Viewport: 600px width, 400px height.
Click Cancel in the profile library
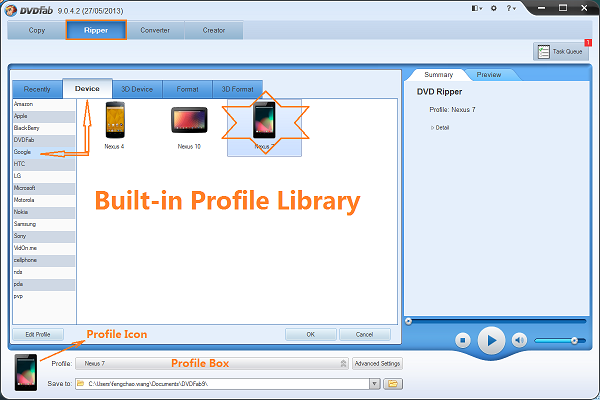tap(364, 335)
